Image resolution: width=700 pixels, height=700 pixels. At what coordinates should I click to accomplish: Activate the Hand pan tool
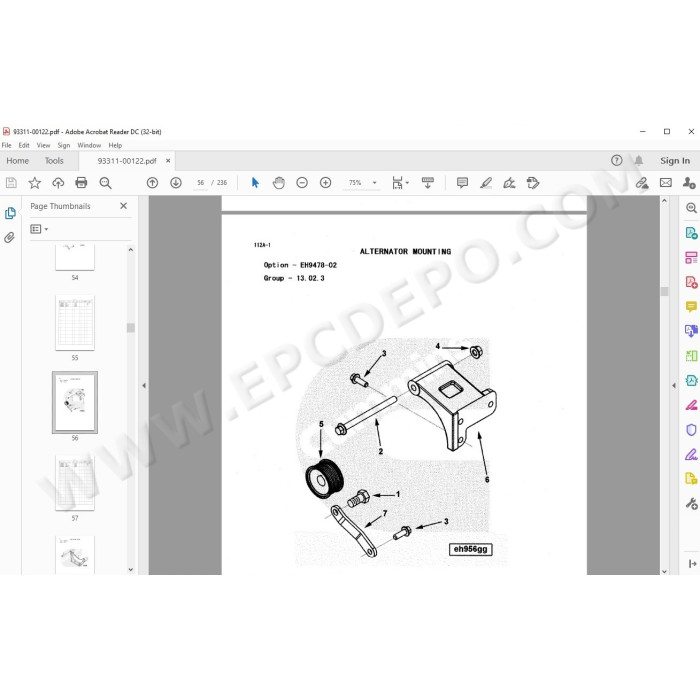(x=279, y=183)
